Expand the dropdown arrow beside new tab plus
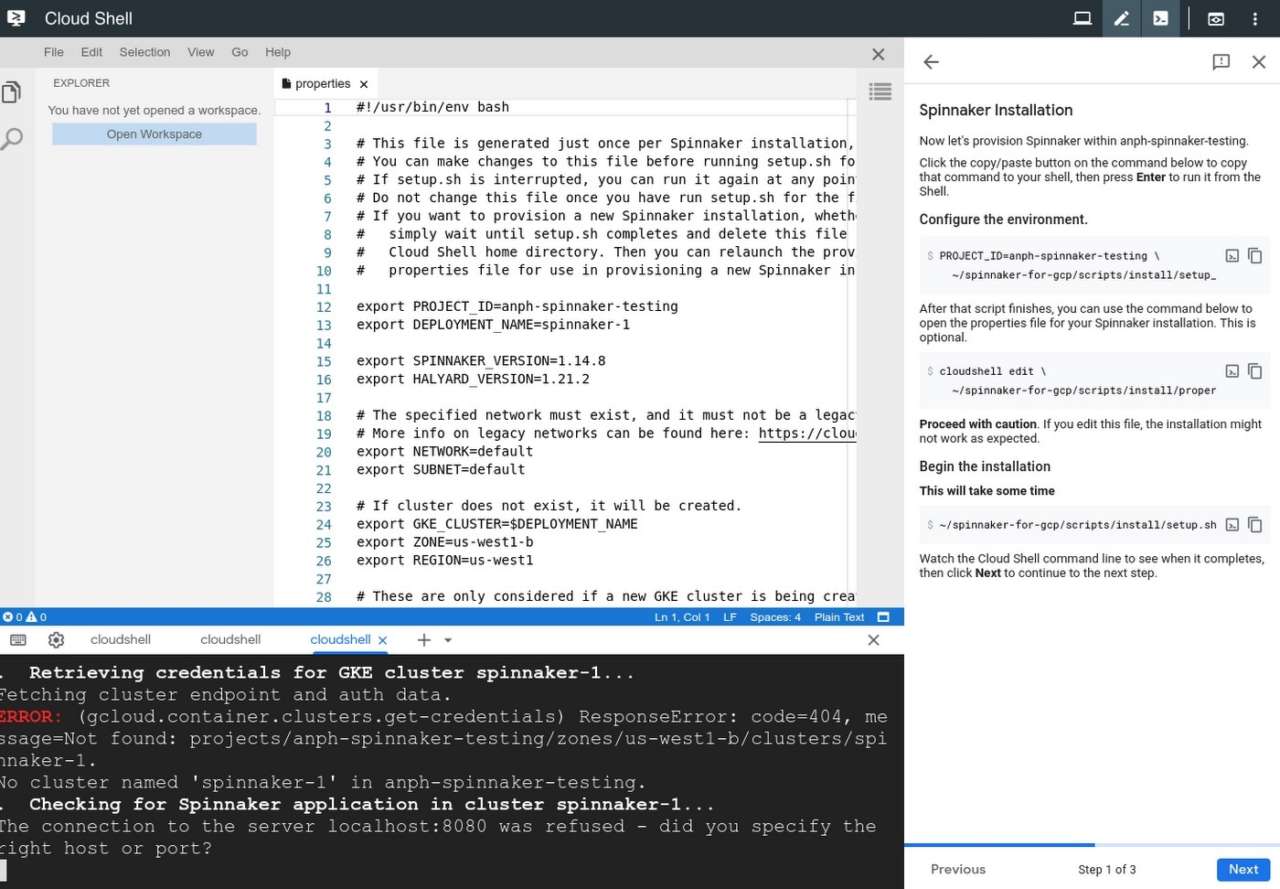 (448, 640)
